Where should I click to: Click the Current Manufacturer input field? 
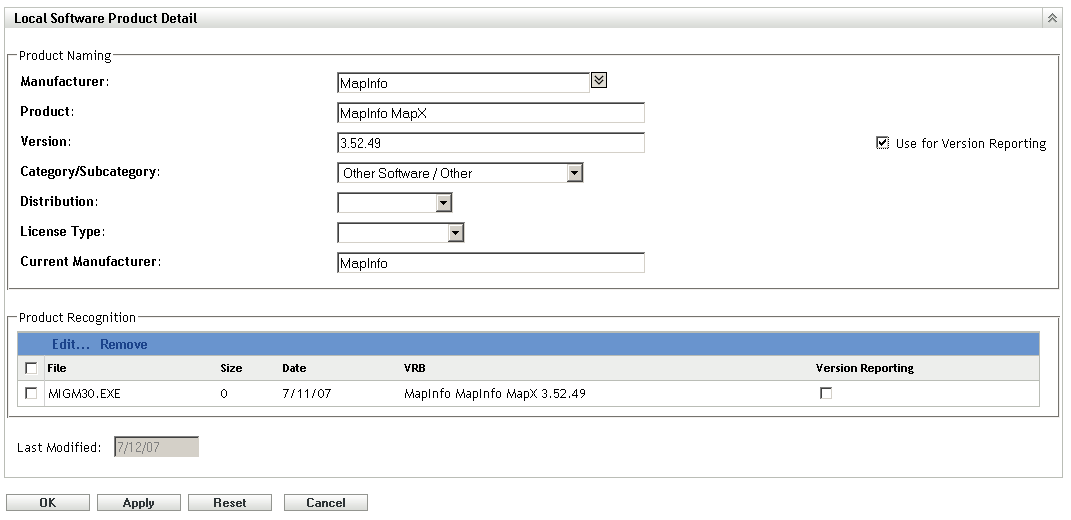(490, 263)
